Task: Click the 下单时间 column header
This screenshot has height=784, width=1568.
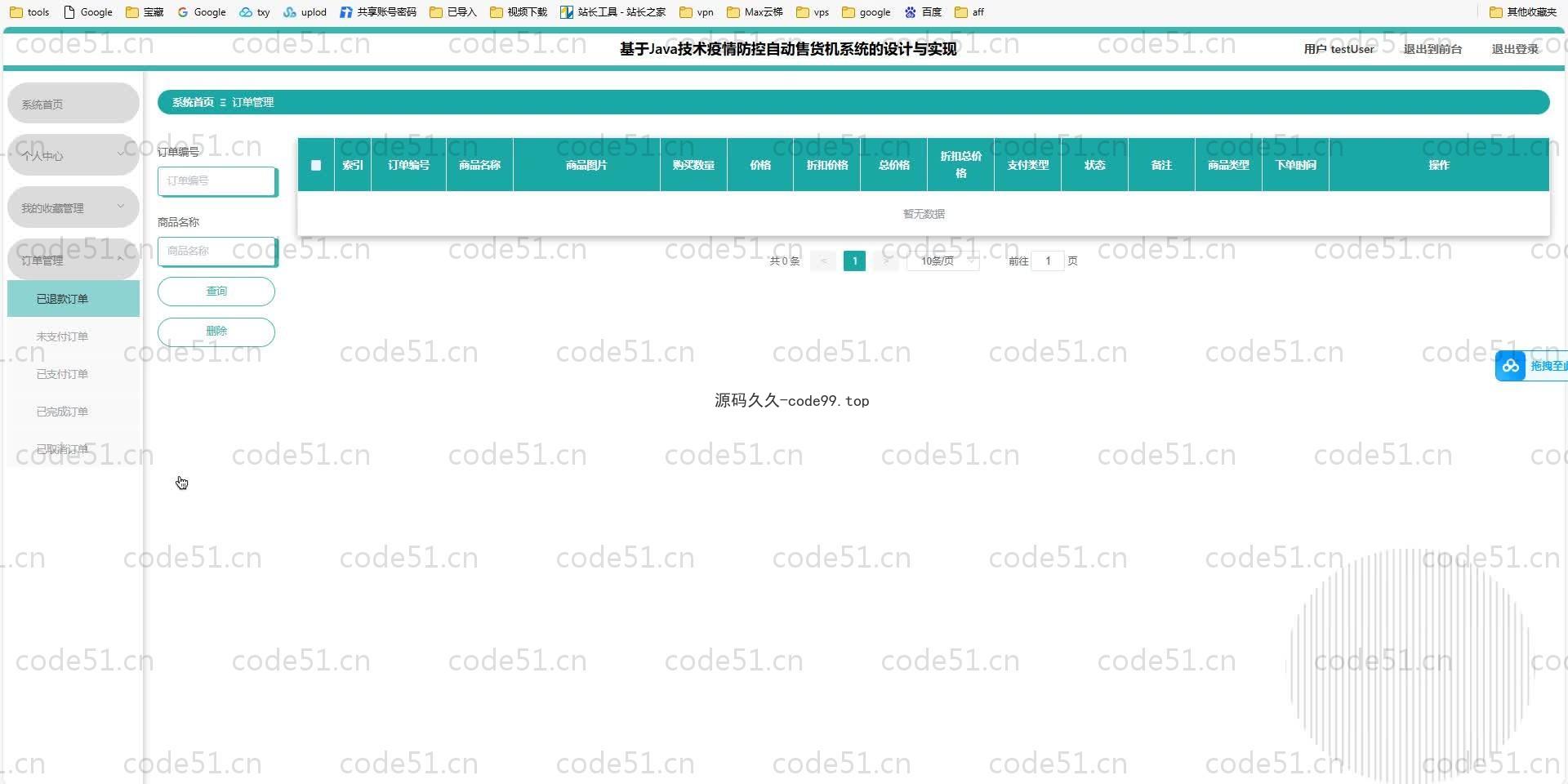Action: click(1295, 165)
